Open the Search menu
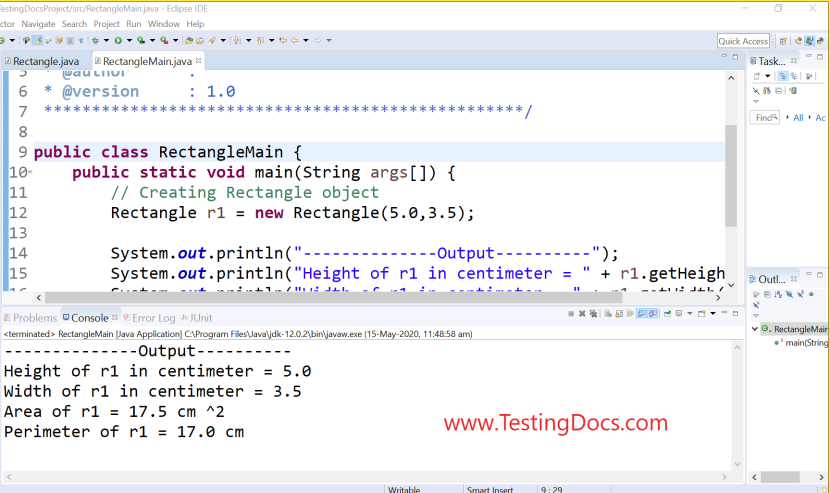830x493 pixels. pos(74,24)
